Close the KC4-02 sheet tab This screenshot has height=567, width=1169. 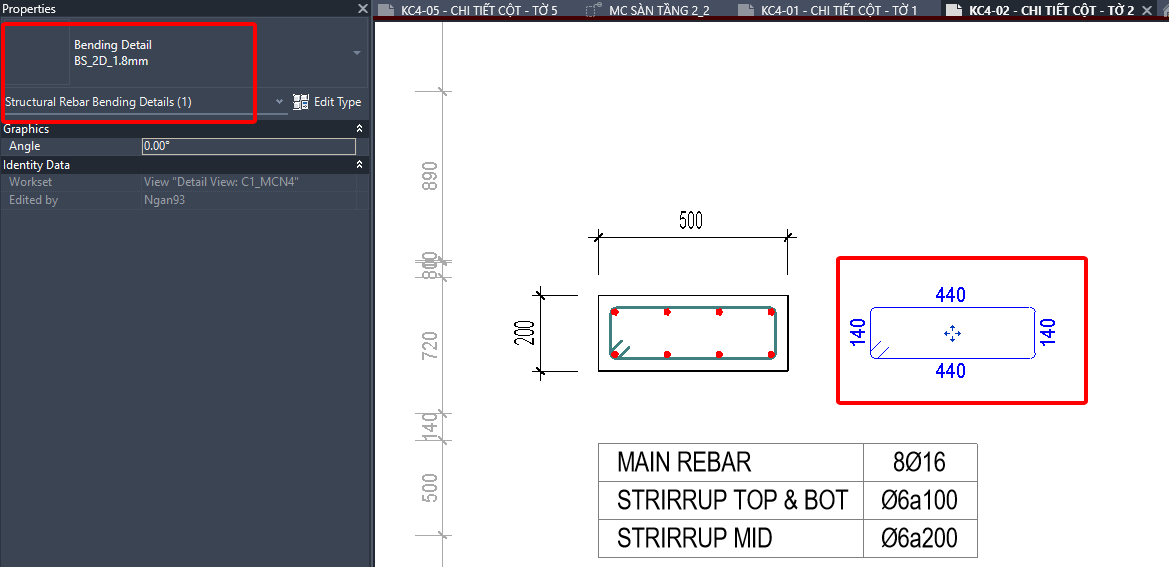click(1147, 10)
